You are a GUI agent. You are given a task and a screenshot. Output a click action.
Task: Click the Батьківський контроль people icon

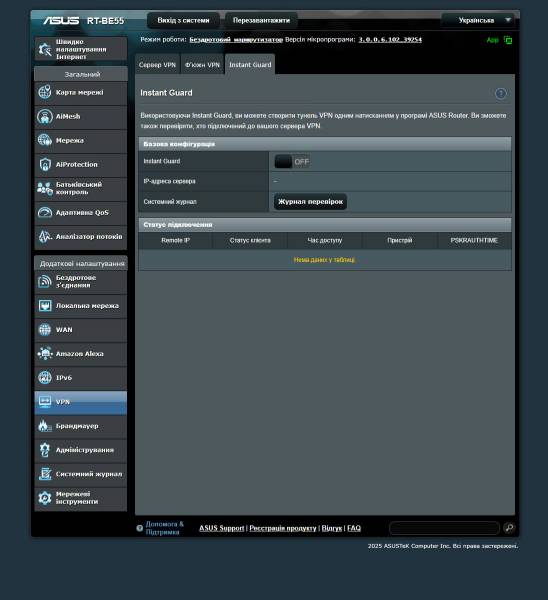(45, 188)
